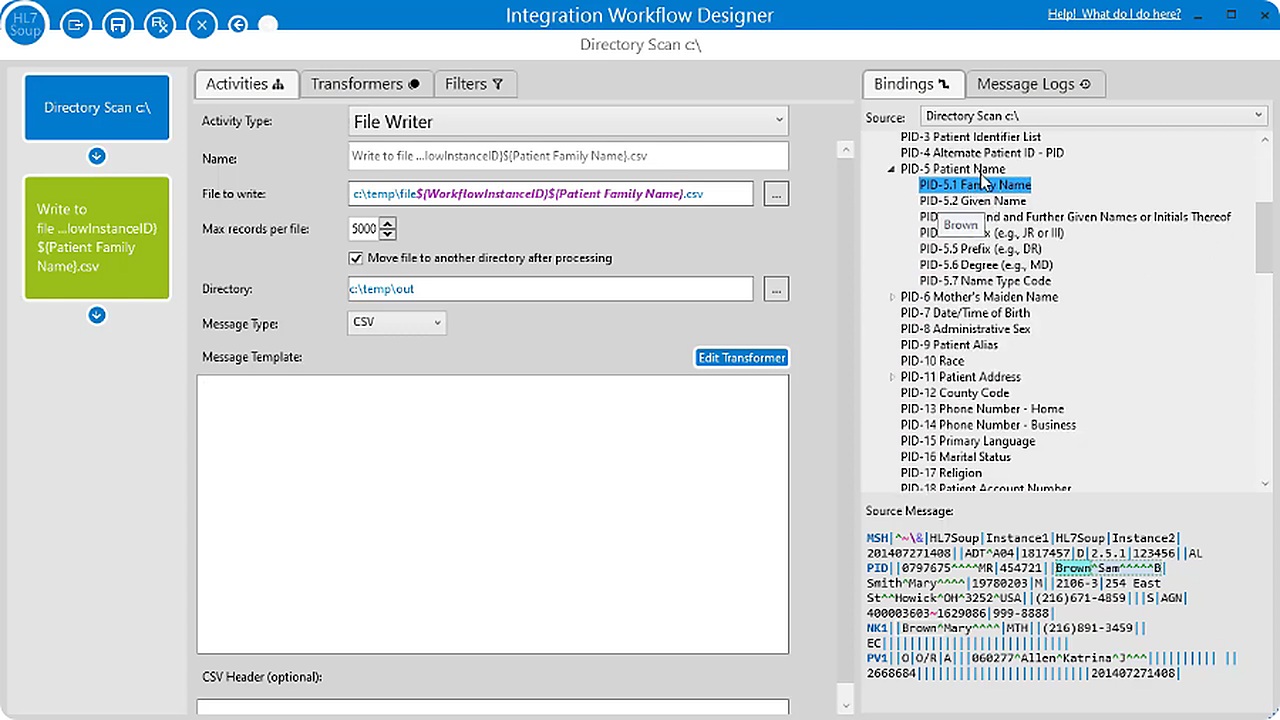Click the exit/export arrow toolbar icon
Image resolution: width=1280 pixels, height=720 pixels.
pos(76,24)
